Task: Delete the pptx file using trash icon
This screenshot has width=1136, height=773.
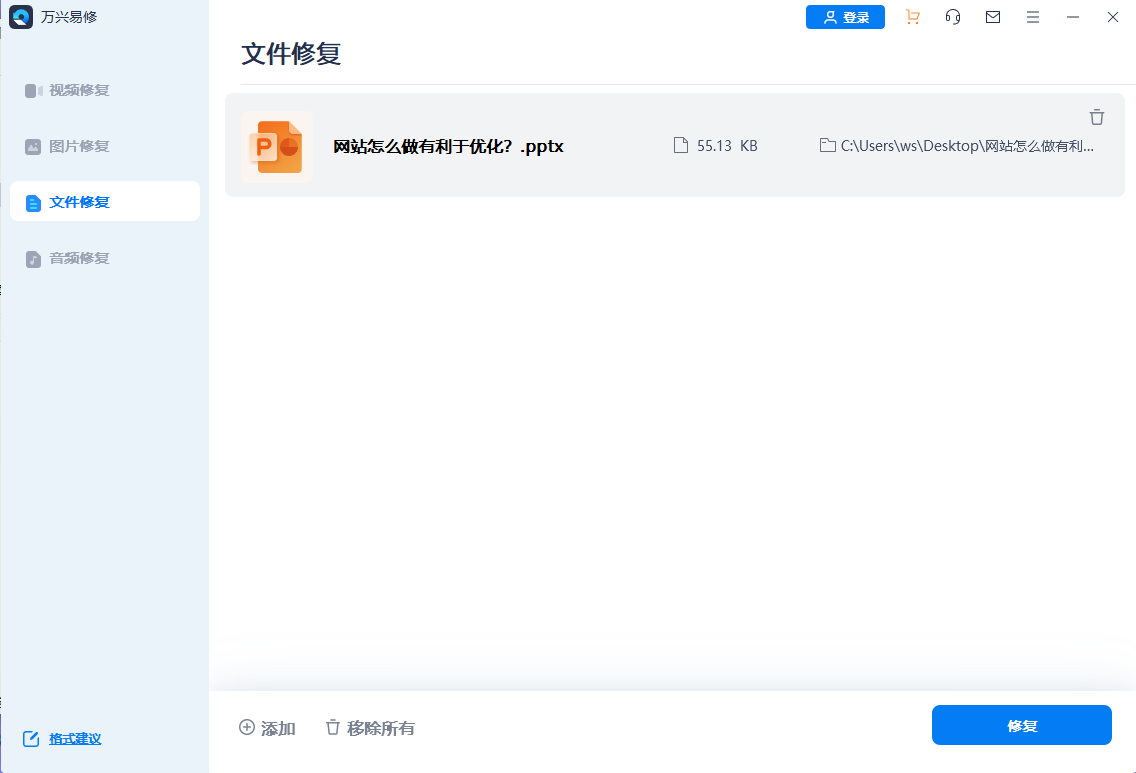Action: click(x=1097, y=117)
